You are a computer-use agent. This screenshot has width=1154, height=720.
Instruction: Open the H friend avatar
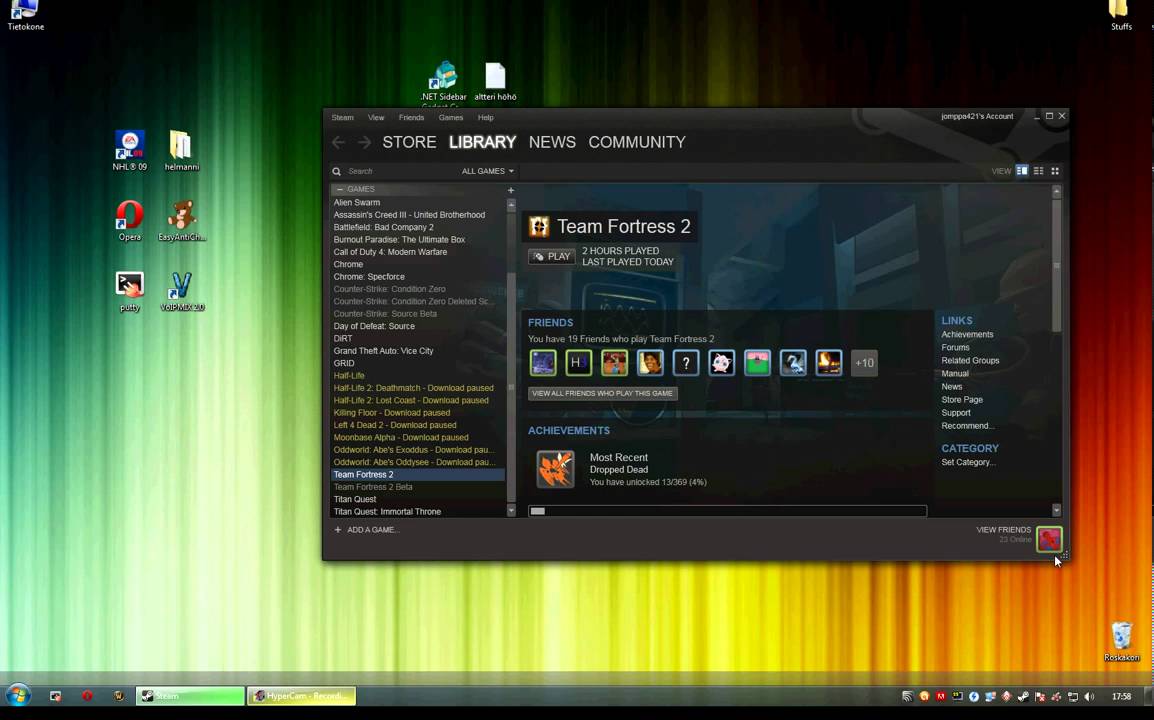[578, 363]
